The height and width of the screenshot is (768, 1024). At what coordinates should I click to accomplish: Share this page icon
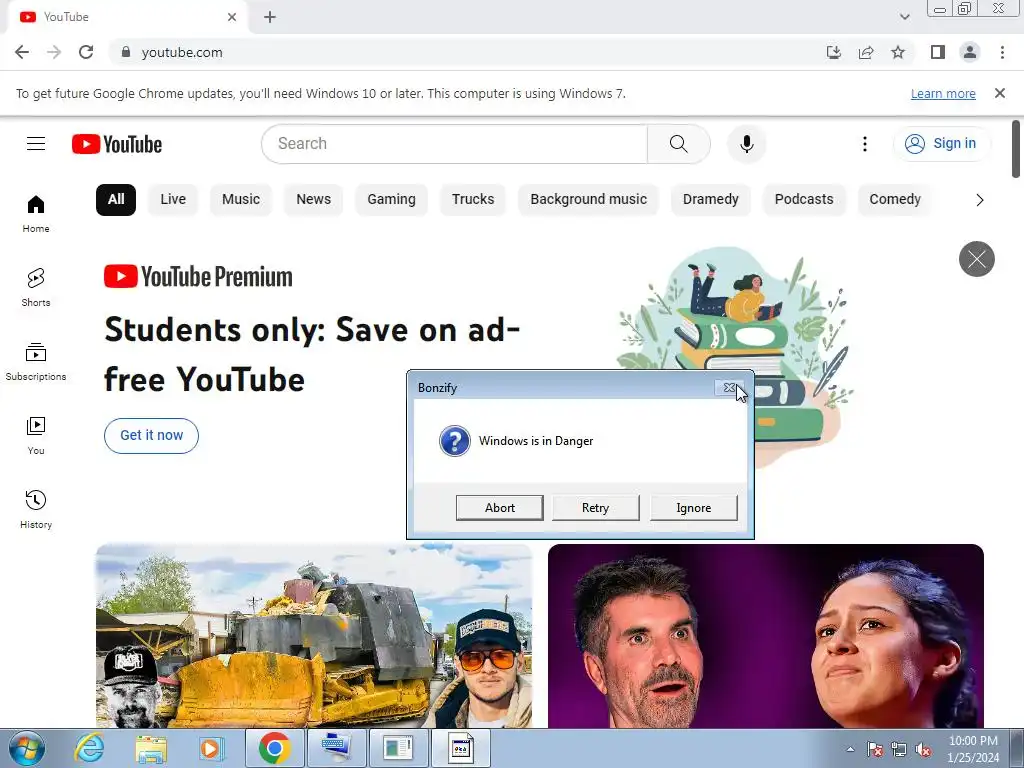click(866, 52)
